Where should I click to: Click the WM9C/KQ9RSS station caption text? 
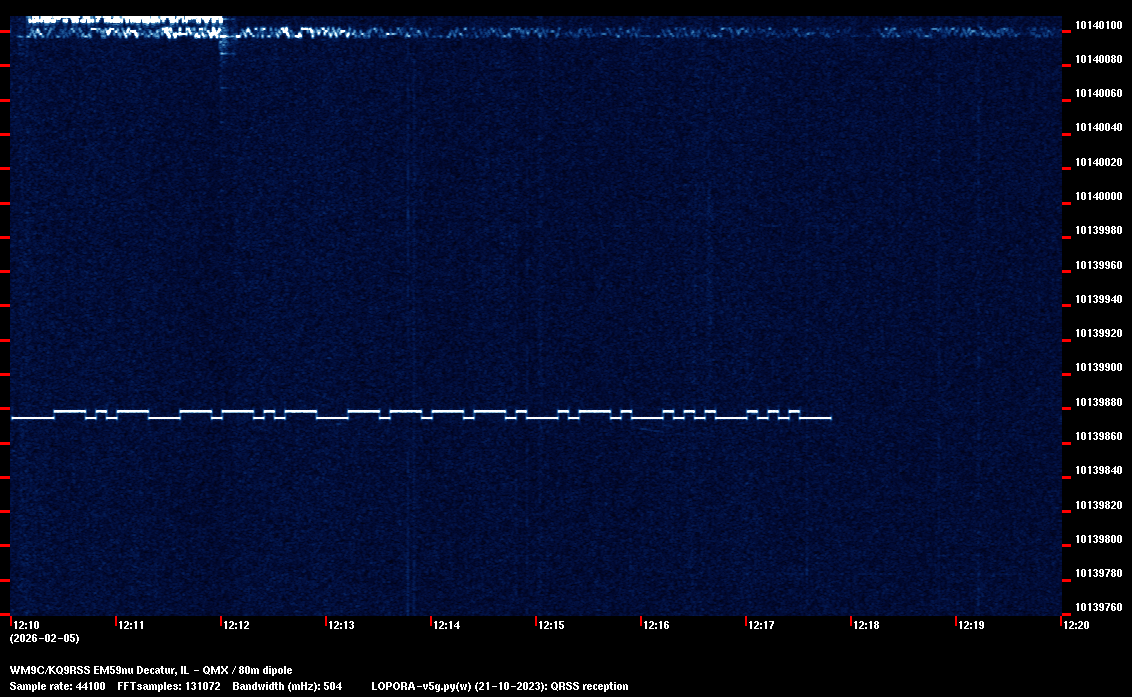click(151, 670)
